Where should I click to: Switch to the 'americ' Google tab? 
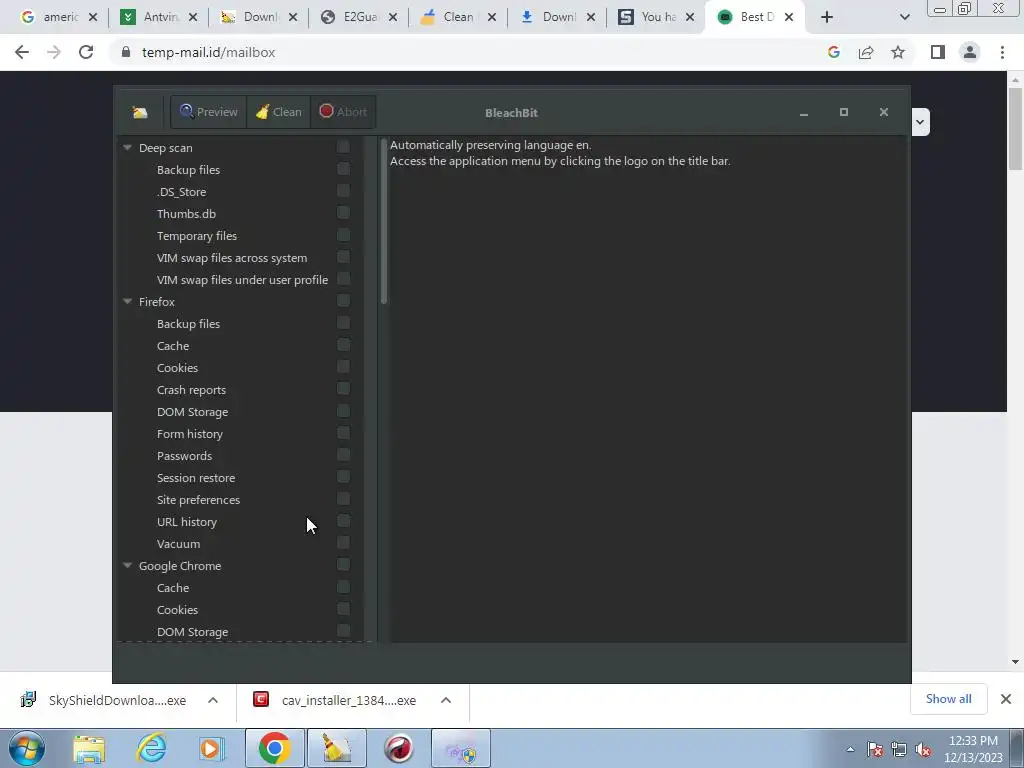(x=59, y=17)
